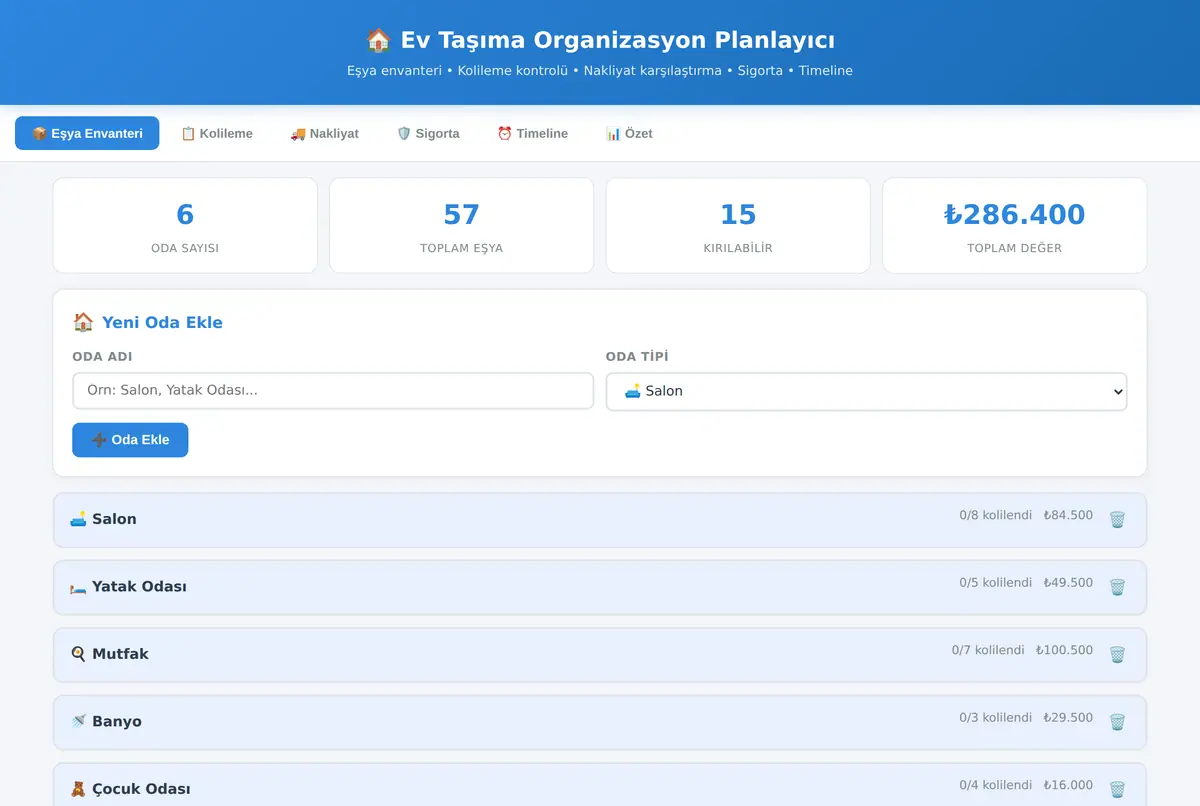Screen dimensions: 1200x806
Task: Click the '0/3 kolilendi' text
Action: (995, 718)
